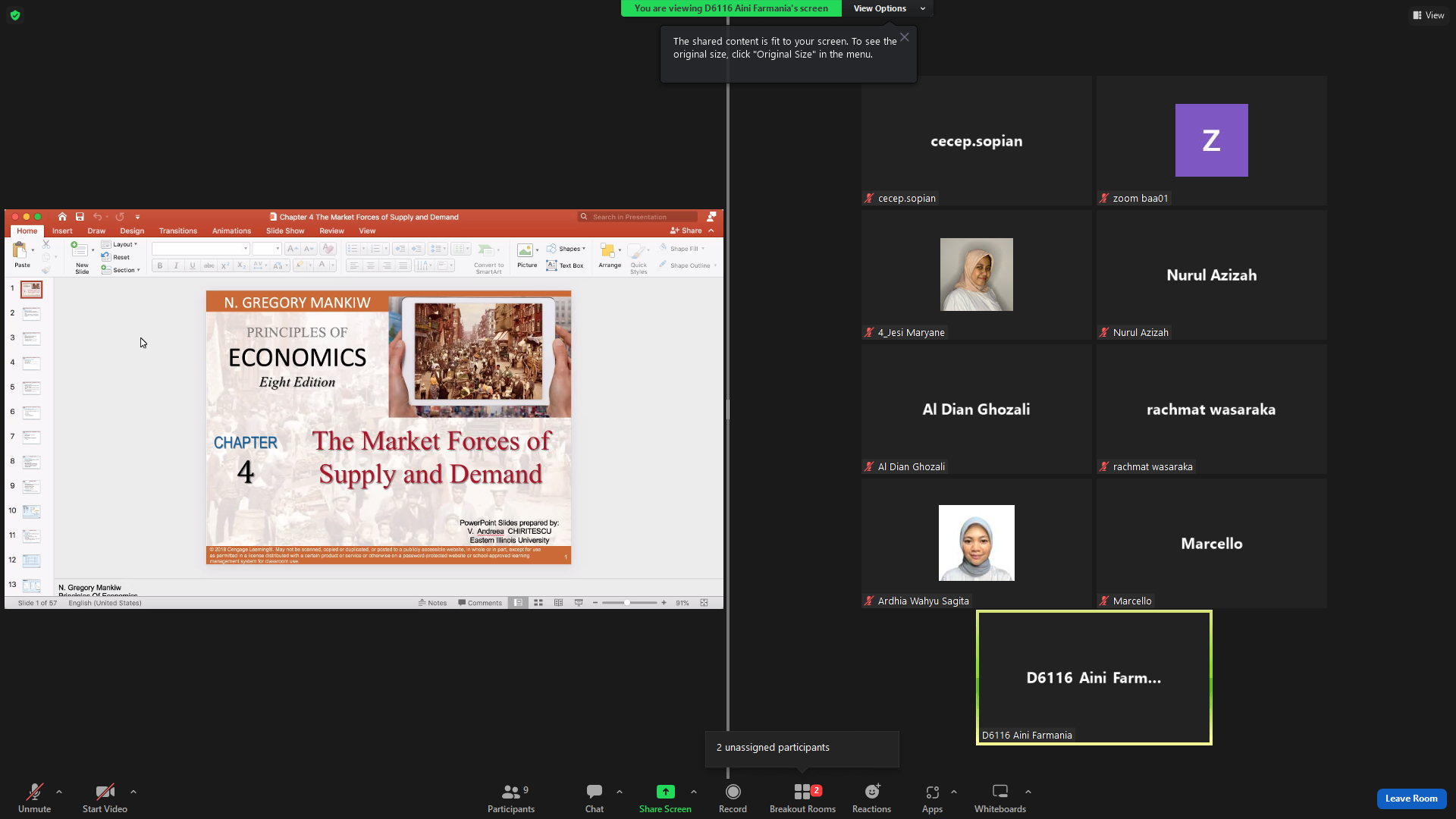Expand the audio options arrow beside Unmute
1456x819 pixels.
(x=59, y=792)
